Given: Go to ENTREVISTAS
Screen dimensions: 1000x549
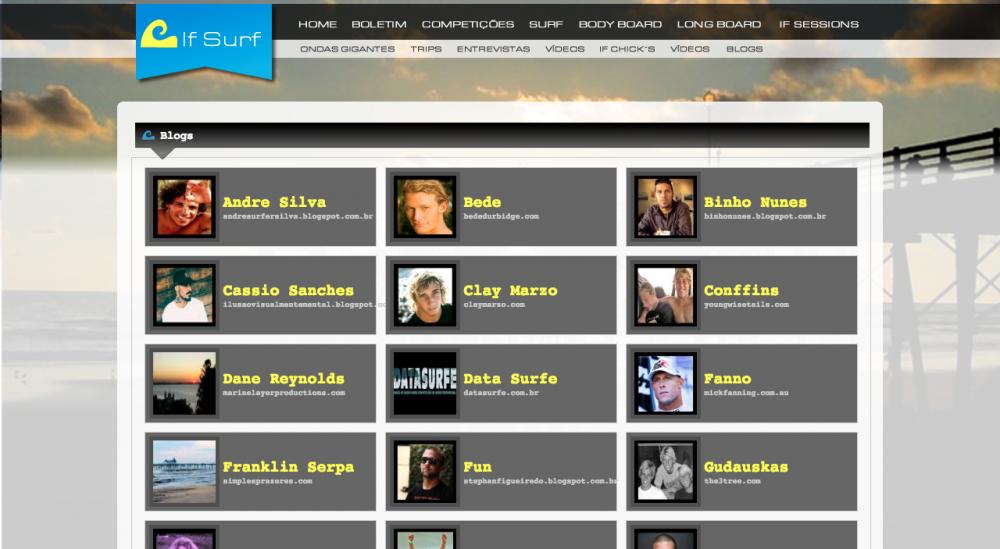Looking at the screenshot, I should pyautogui.click(x=493, y=49).
